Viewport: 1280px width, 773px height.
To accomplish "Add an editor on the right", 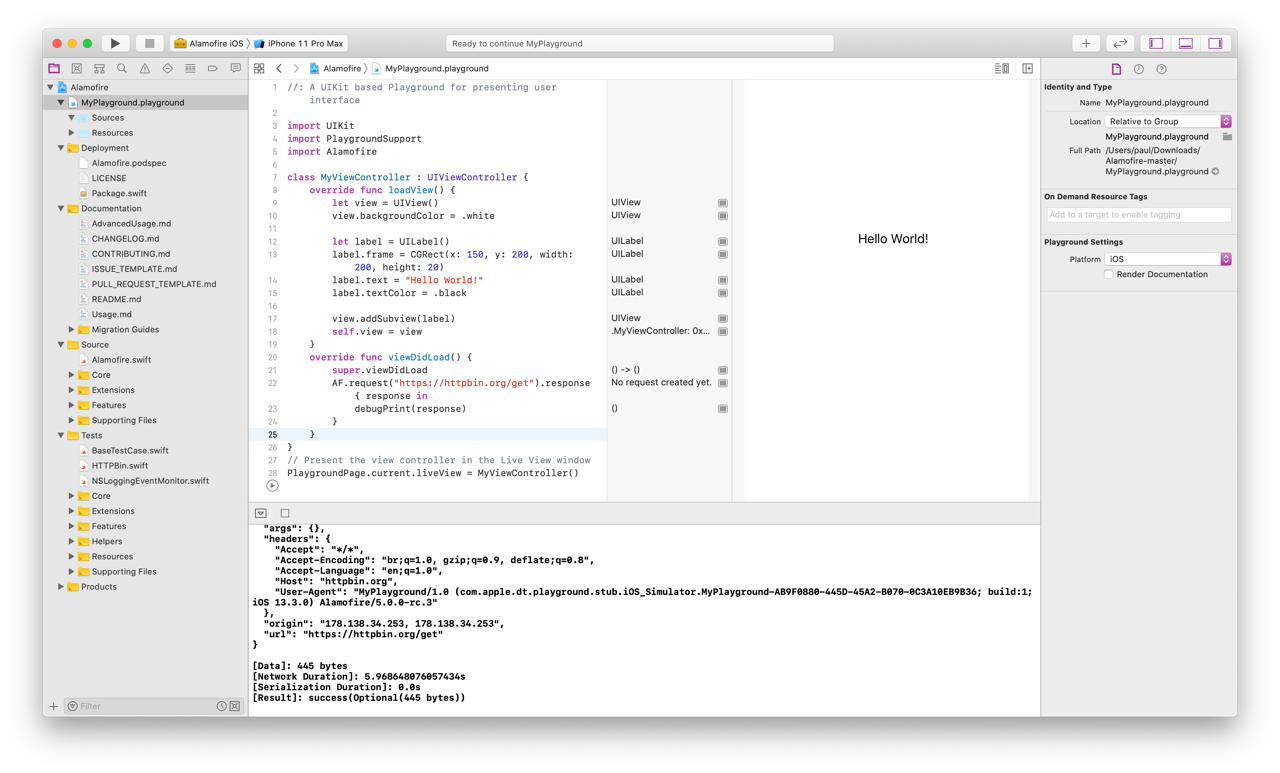I will point(1027,68).
